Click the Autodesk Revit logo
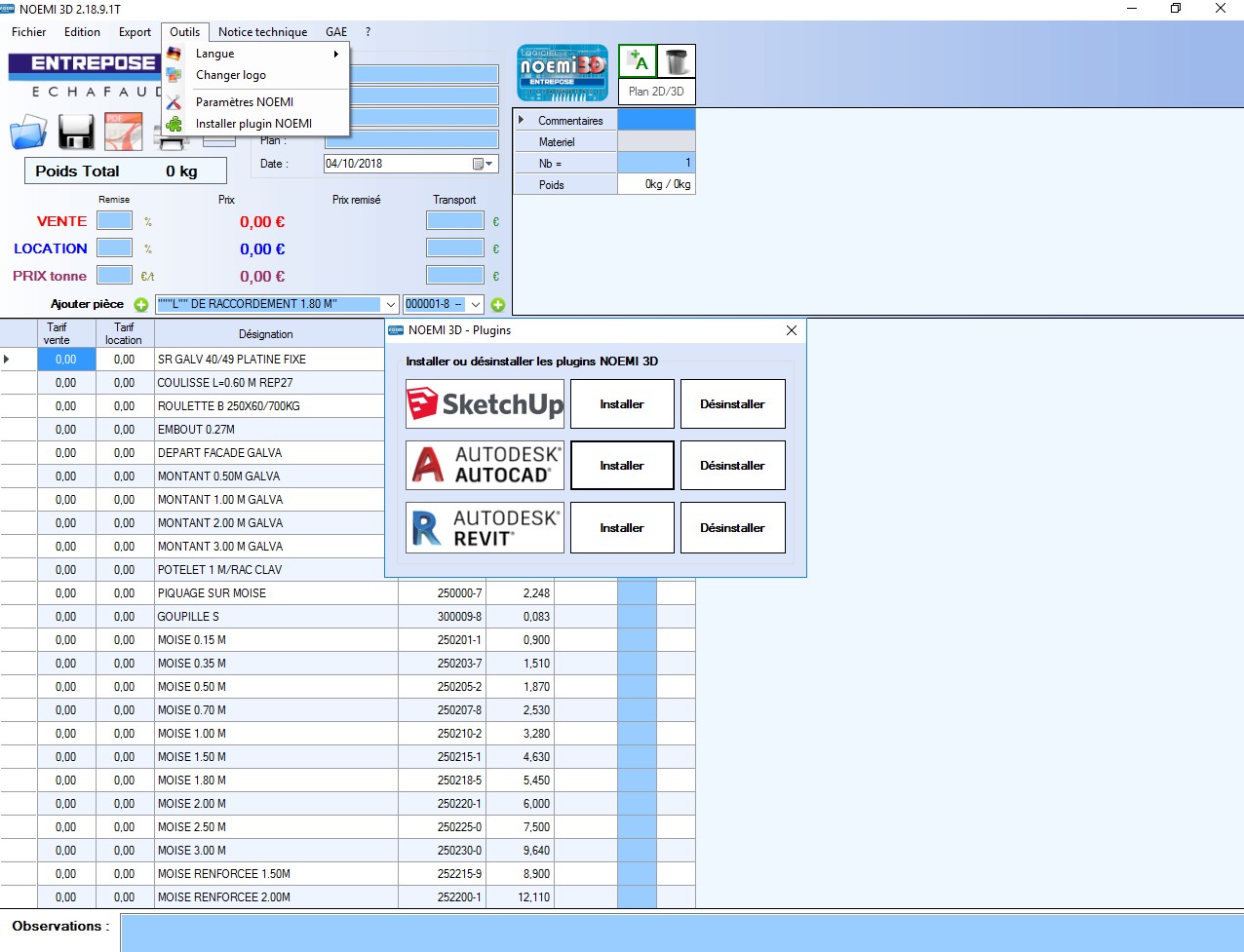This screenshot has height=952, width=1244. pyautogui.click(x=485, y=527)
